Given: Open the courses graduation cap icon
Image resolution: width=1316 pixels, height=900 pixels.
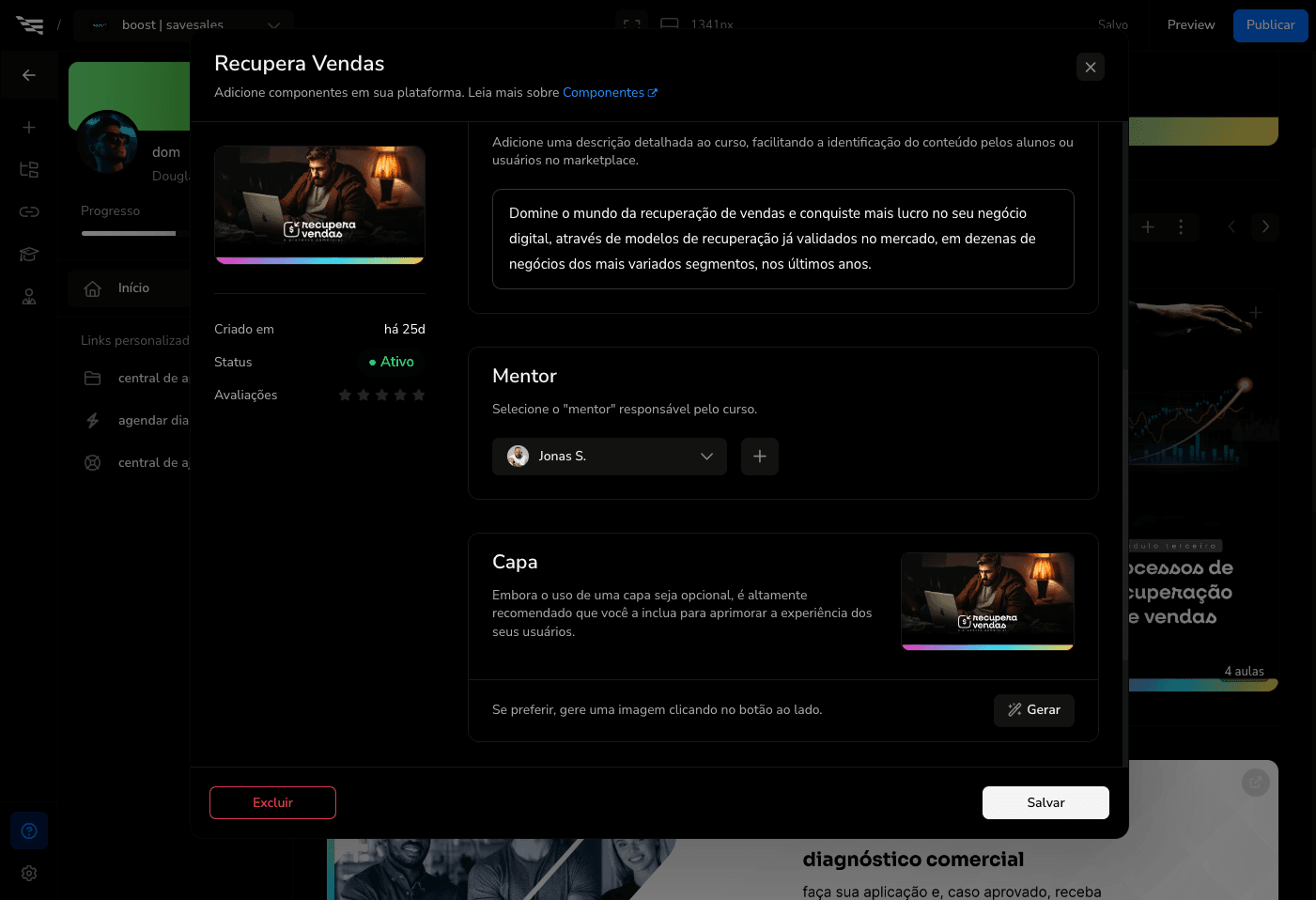Looking at the screenshot, I should click(x=29, y=254).
